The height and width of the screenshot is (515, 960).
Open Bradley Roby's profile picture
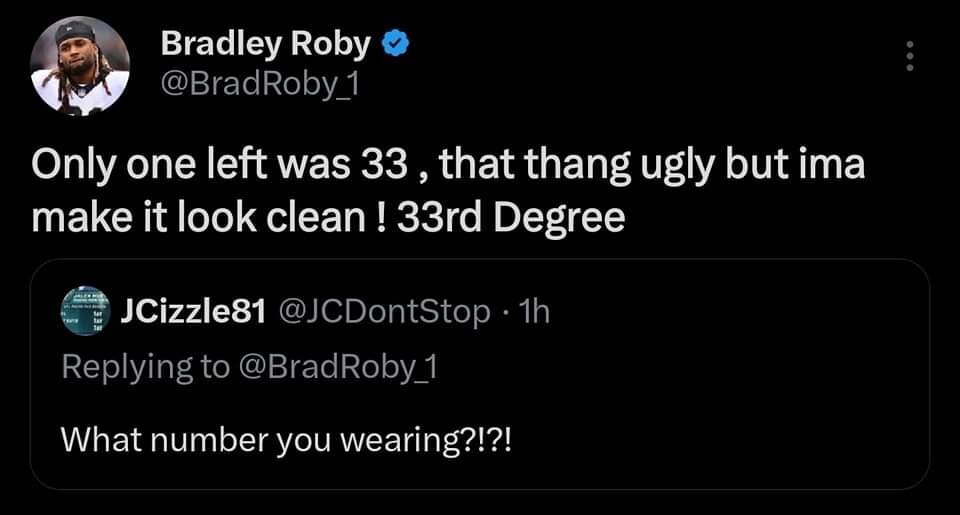coord(79,66)
